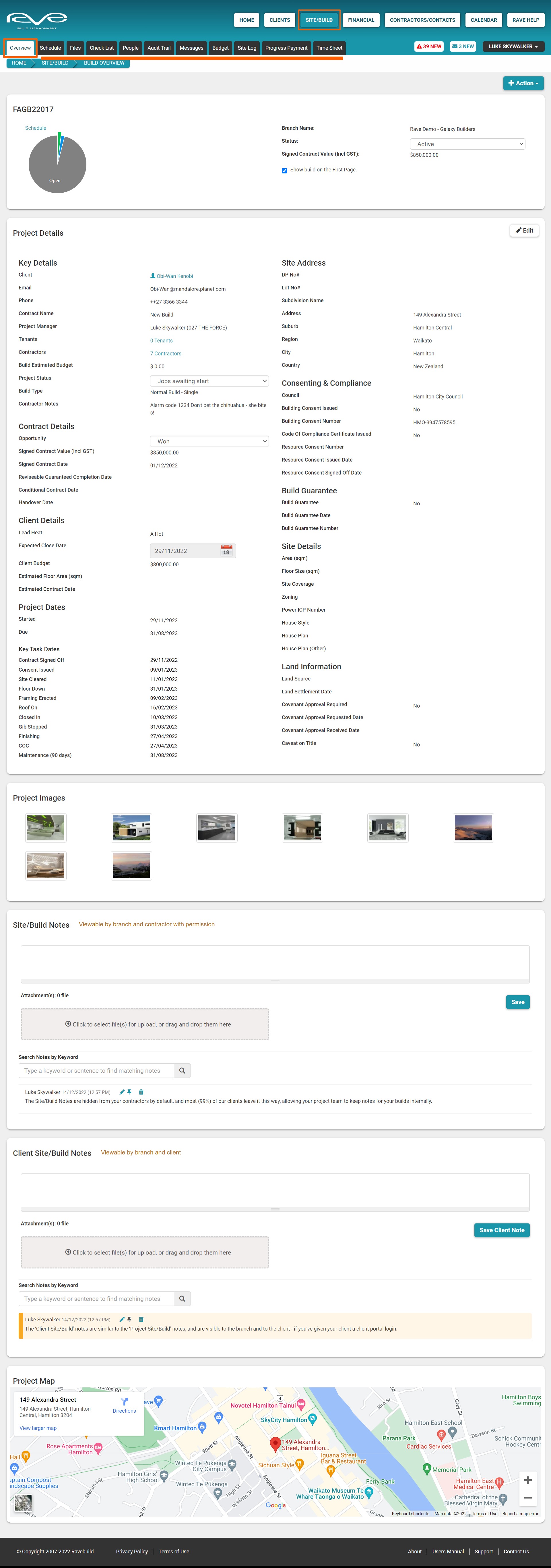Viewport: 551px width, 1568px height.
Task: Click the Directions icon on project map
Action: [124, 1402]
